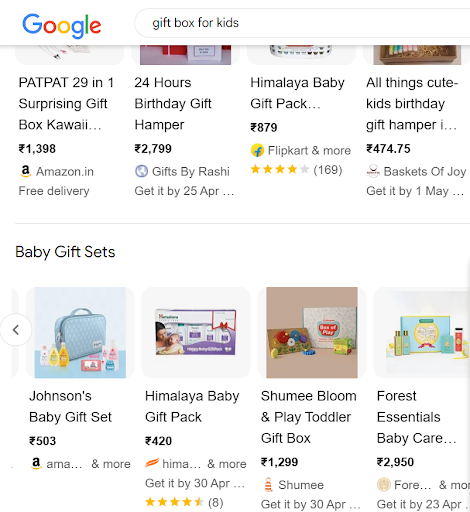Select the Himalaya Baby Gift Pack product image
Screen dimensions: 470x512
(196, 333)
